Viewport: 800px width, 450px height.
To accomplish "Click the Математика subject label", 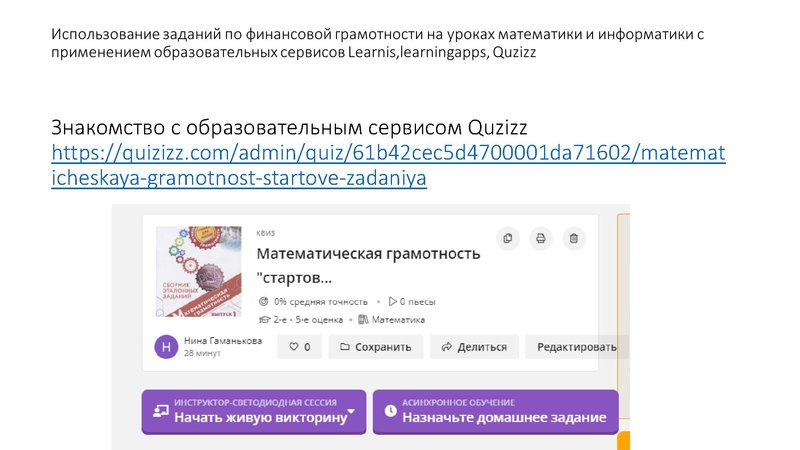I will tap(391, 320).
